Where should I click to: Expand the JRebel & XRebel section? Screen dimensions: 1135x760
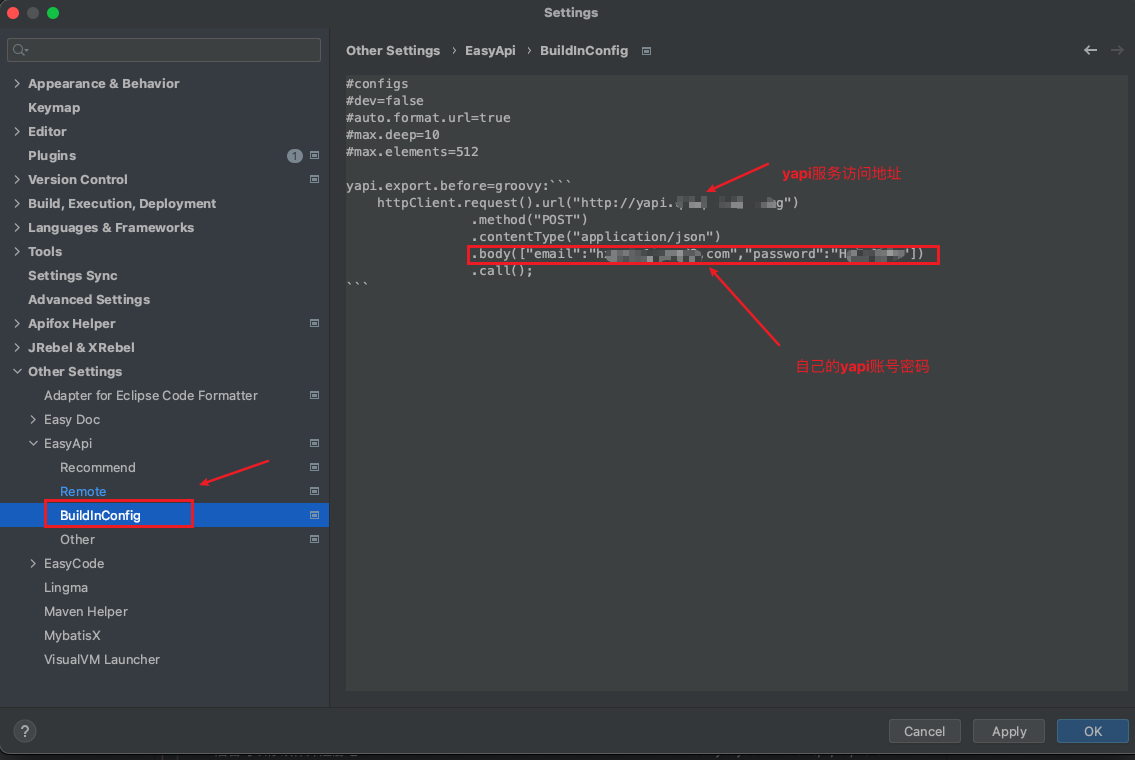17,347
